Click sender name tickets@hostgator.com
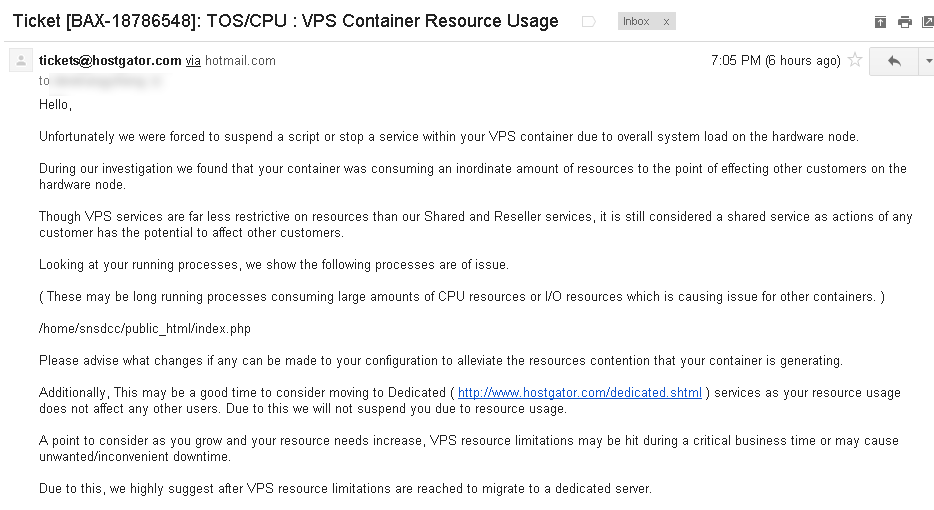Screen dimensions: 934x510 pos(110,61)
